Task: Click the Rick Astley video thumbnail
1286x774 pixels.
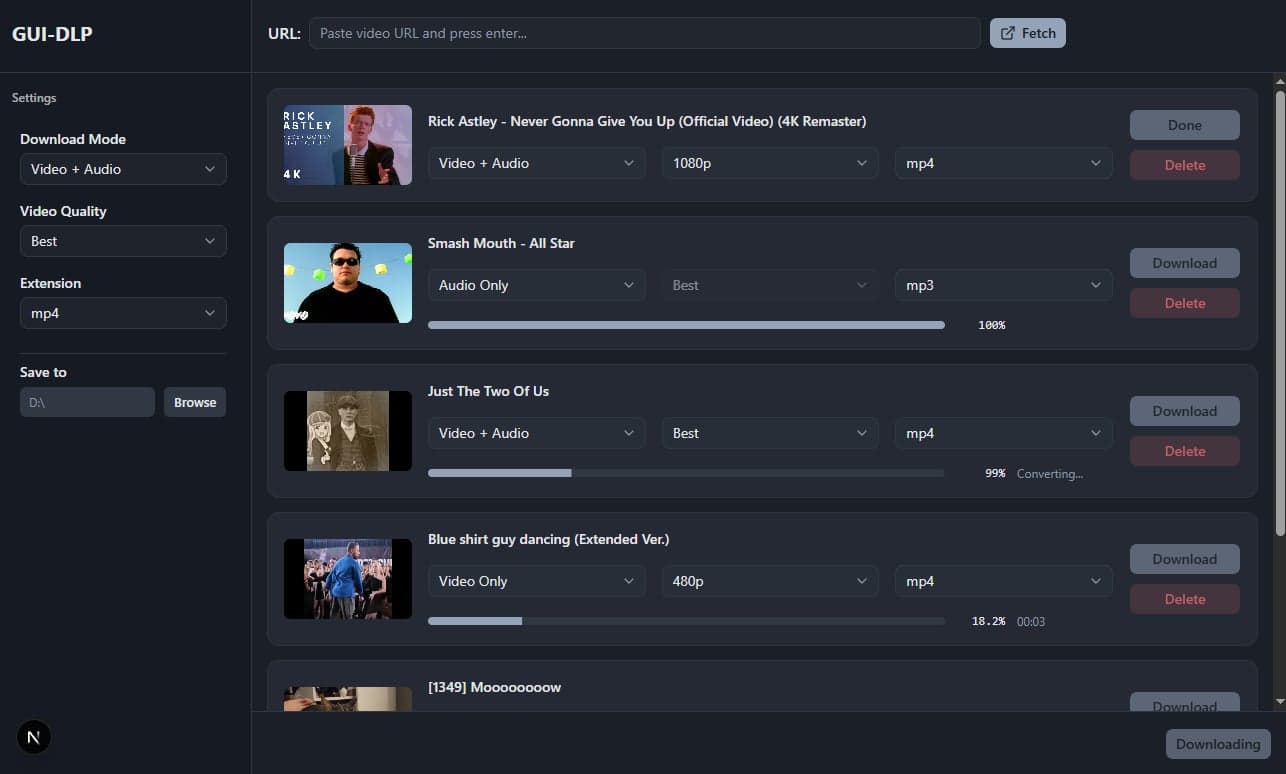Action: [x=348, y=145]
